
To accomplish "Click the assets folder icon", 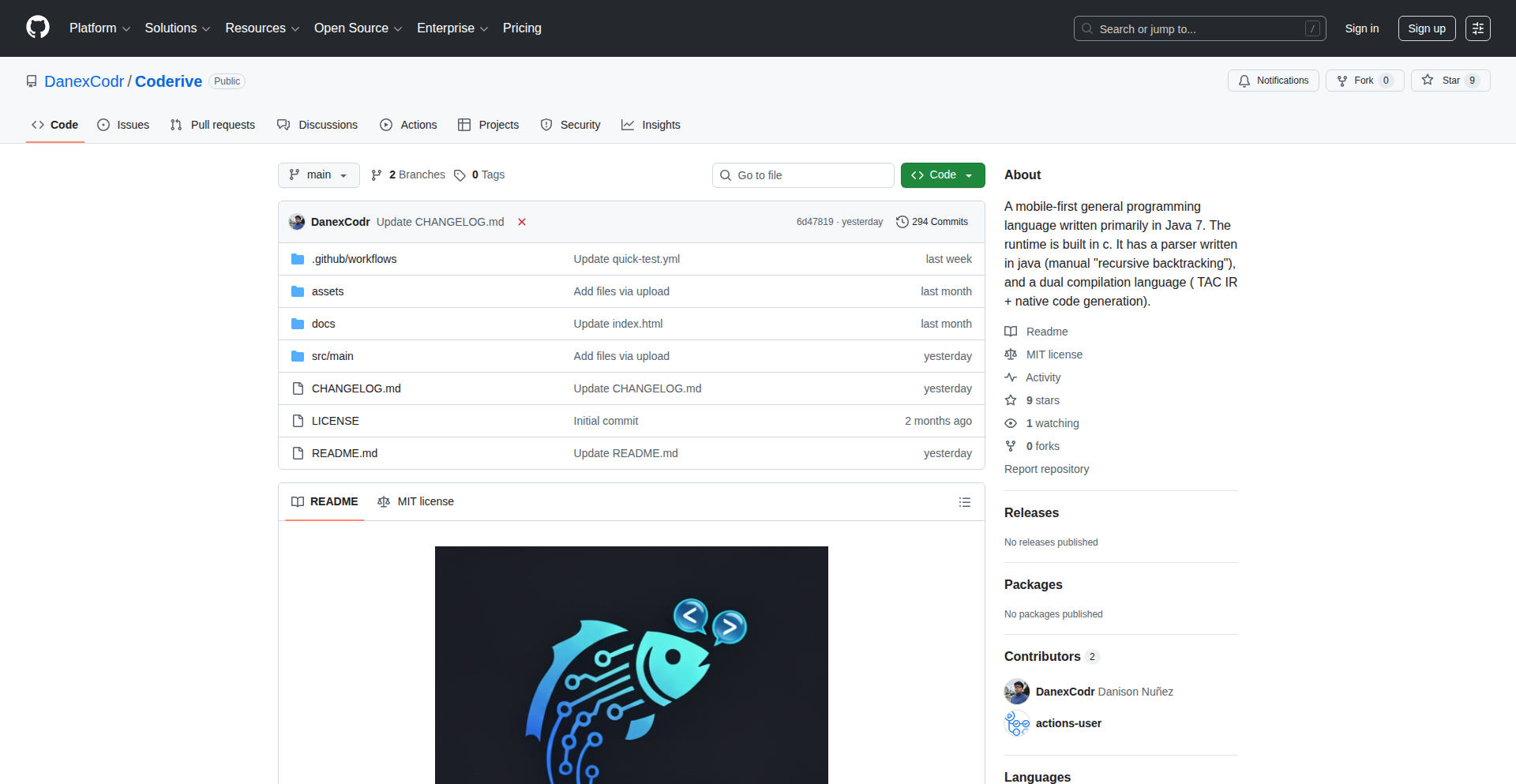I will tap(298, 291).
